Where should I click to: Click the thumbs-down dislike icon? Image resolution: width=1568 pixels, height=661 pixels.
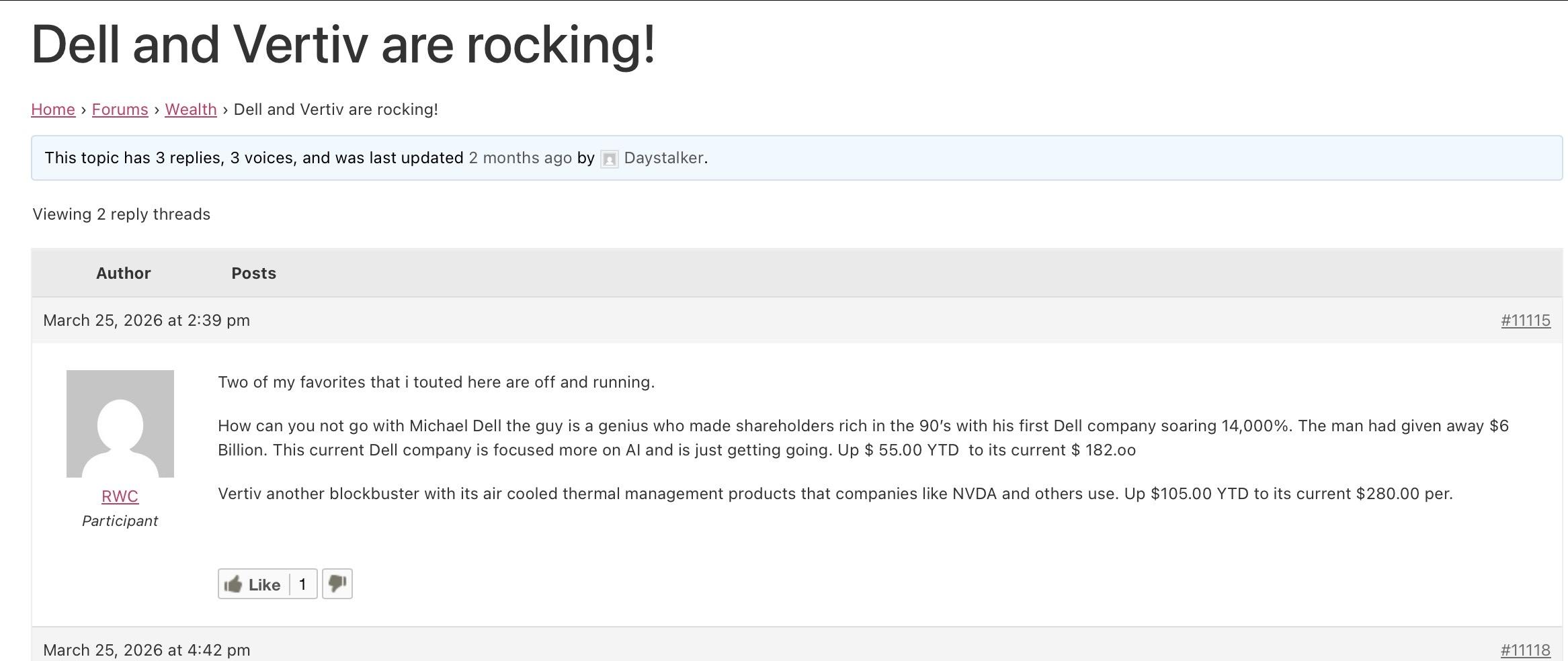click(337, 584)
